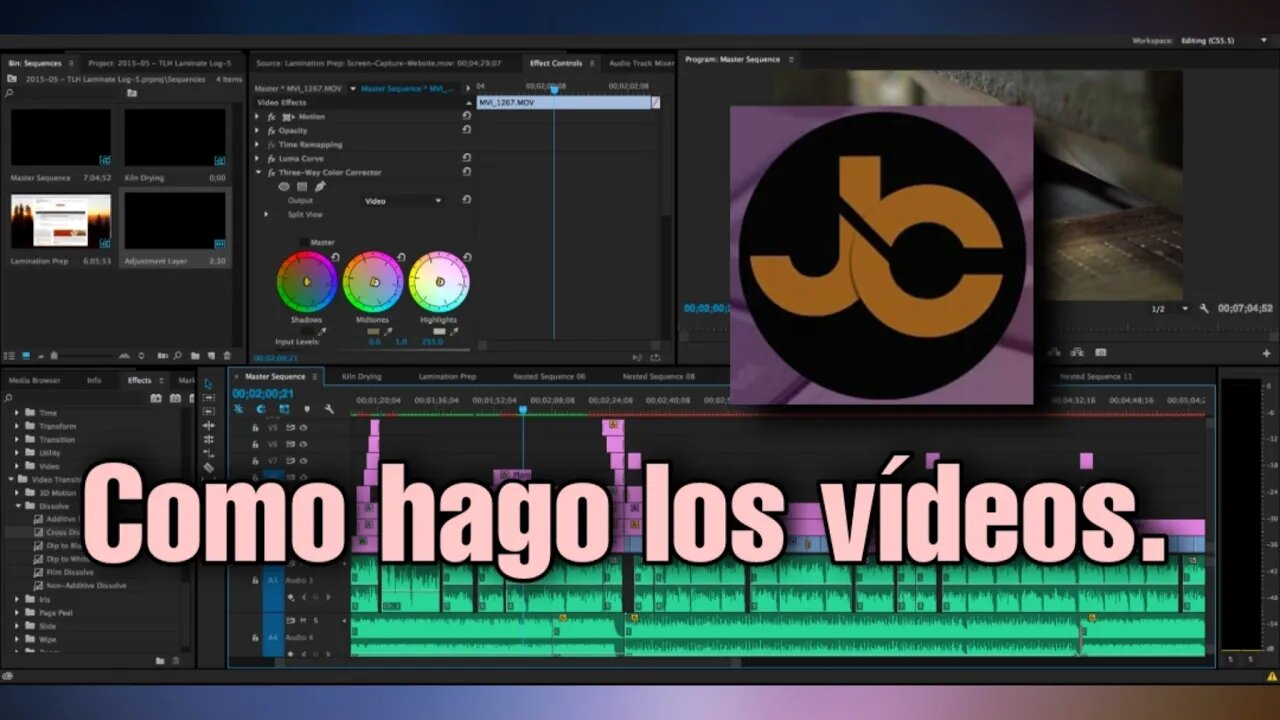Open the 1/2 playback resolution dropdown
The width and height of the screenshot is (1280, 720).
[1169, 309]
